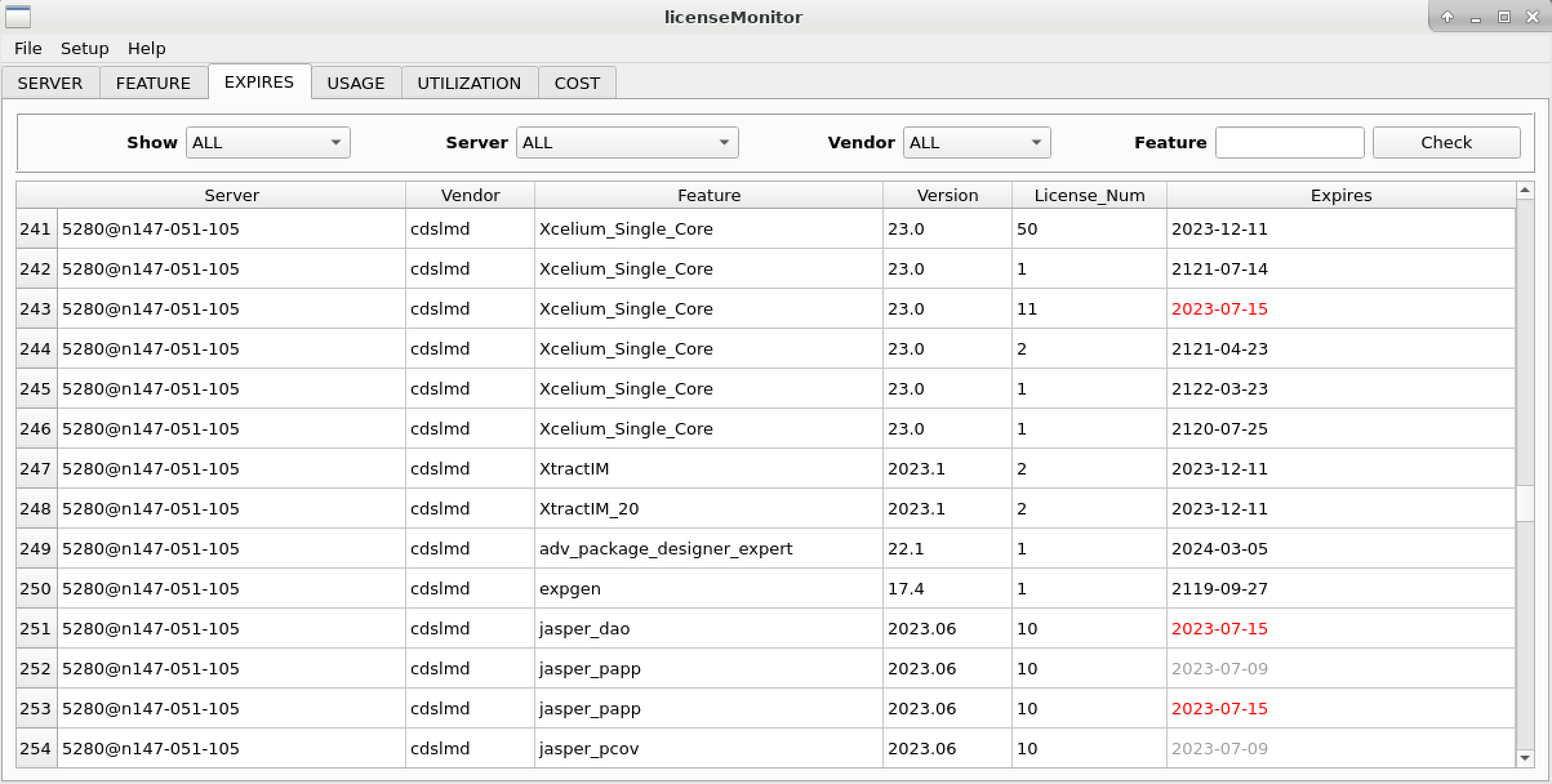
Task: Click version 17.4 cell
Action: [948, 589]
